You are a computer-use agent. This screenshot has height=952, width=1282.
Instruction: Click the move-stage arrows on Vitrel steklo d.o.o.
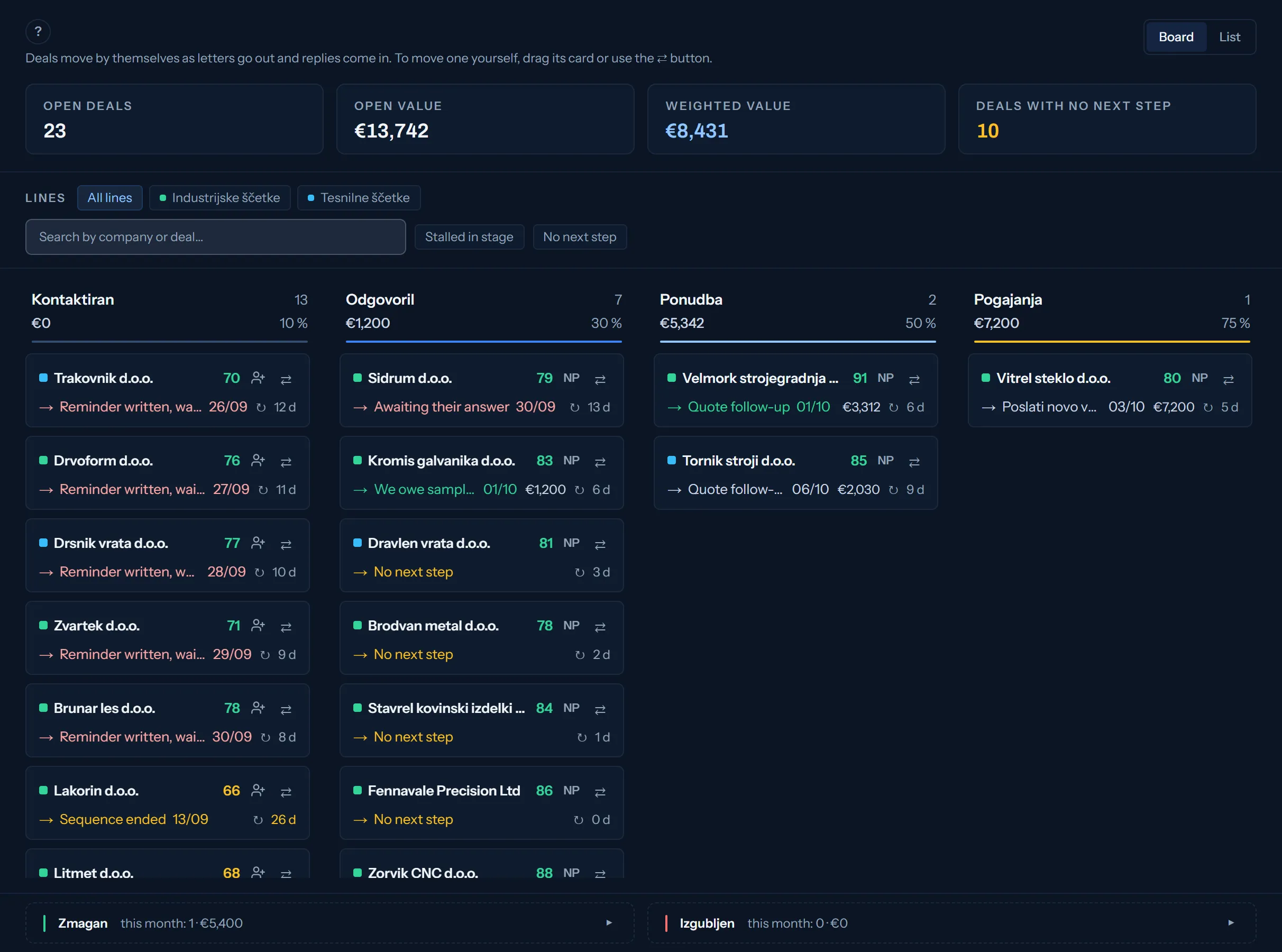(x=1228, y=379)
